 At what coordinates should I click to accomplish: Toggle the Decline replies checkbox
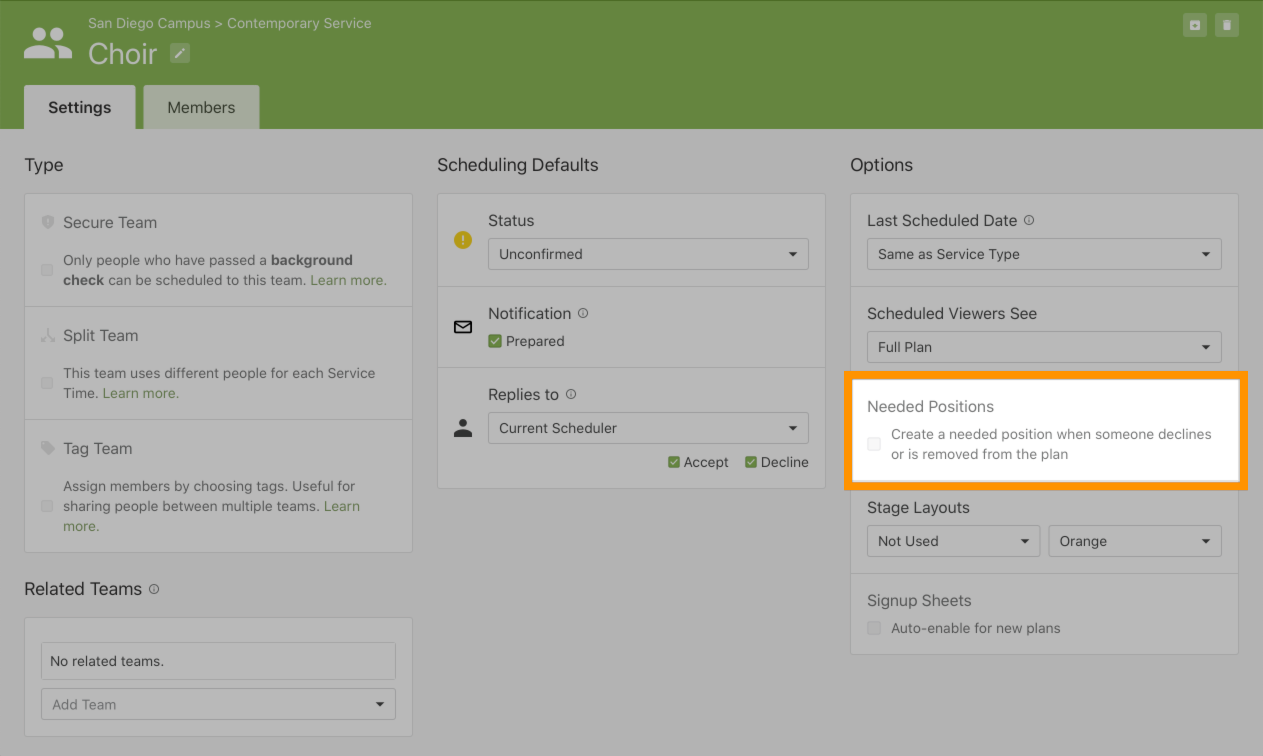point(751,462)
